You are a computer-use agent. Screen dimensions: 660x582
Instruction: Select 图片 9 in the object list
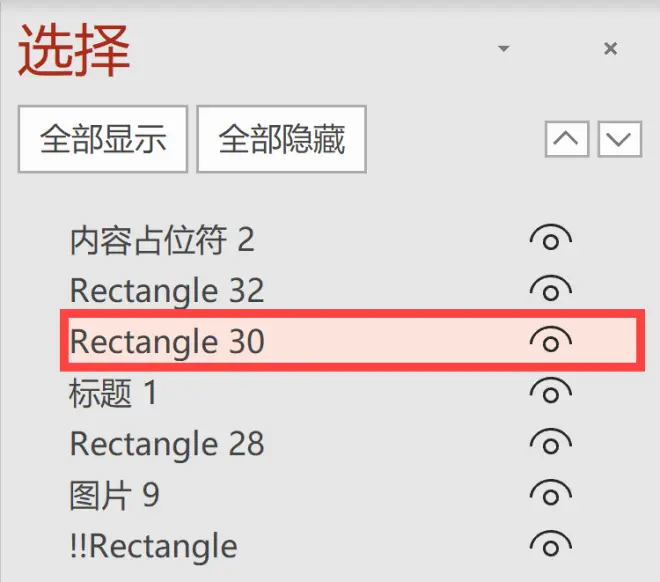point(114,495)
